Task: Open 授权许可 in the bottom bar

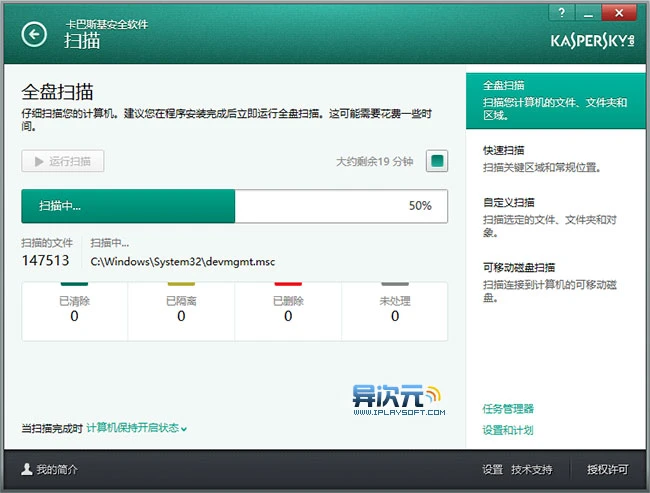Action: point(608,469)
